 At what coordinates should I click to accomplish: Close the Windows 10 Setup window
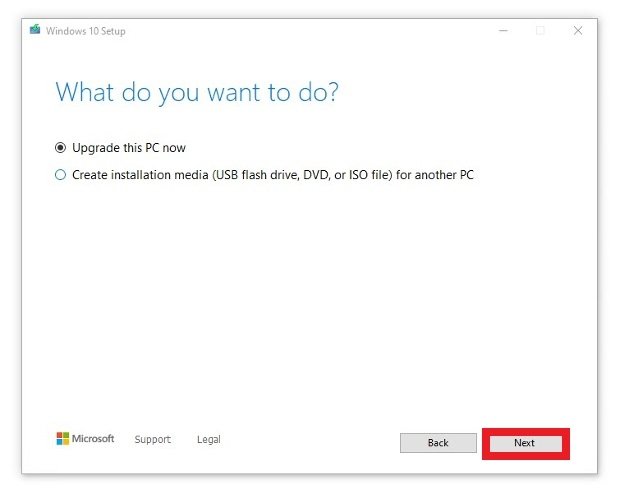tap(578, 30)
